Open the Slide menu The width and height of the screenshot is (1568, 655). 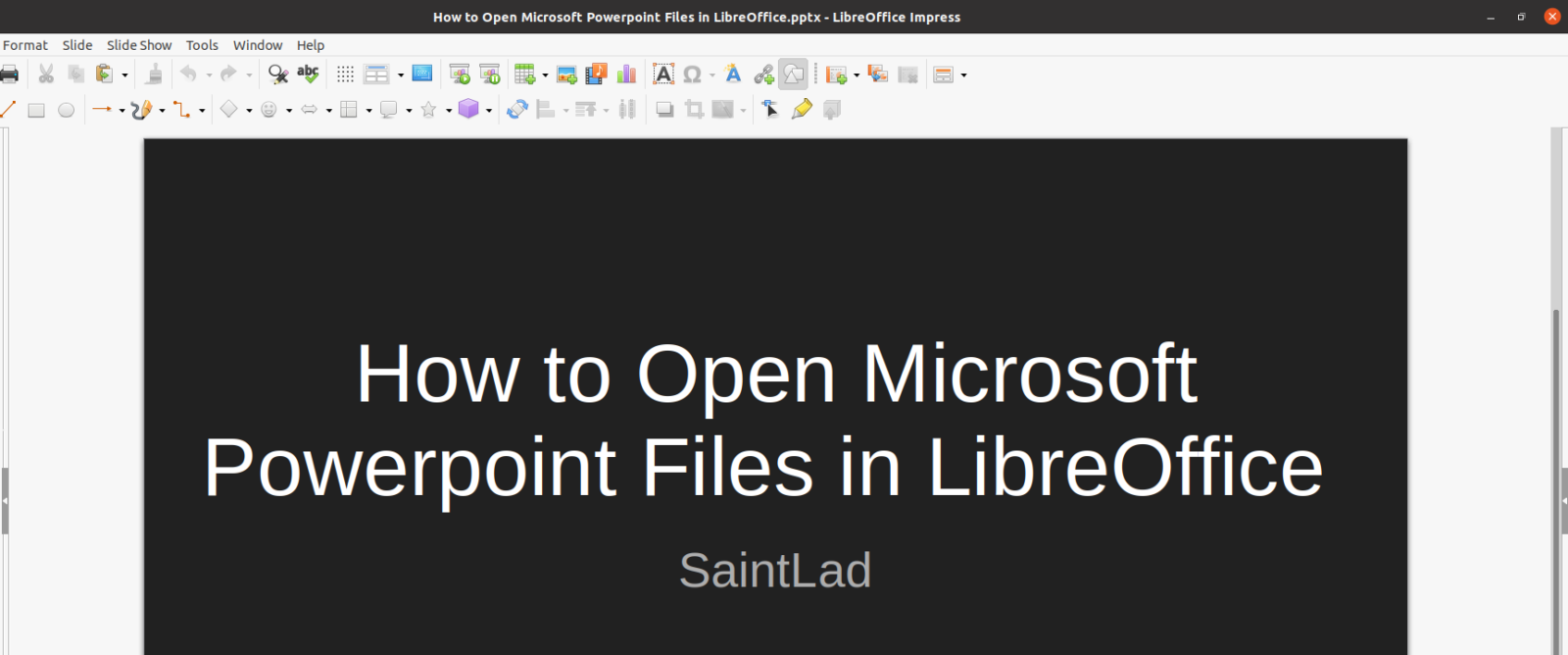tap(77, 45)
